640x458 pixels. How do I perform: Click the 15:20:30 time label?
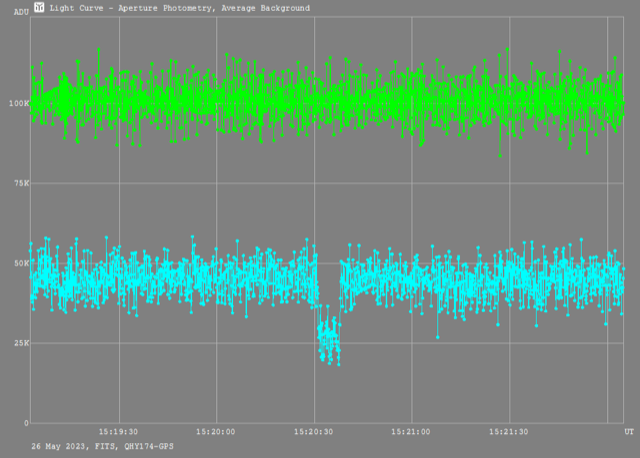tap(313, 432)
